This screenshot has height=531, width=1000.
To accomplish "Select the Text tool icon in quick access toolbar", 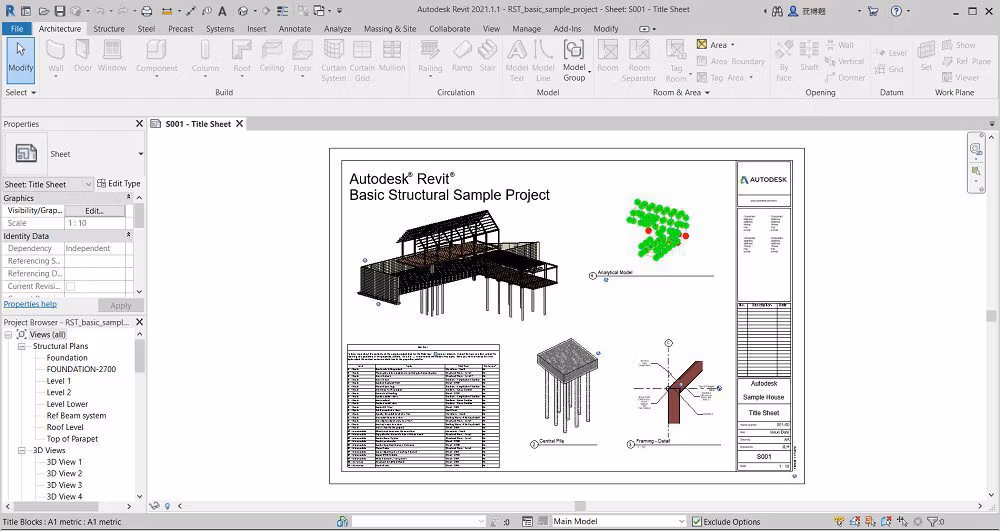I will coord(222,11).
